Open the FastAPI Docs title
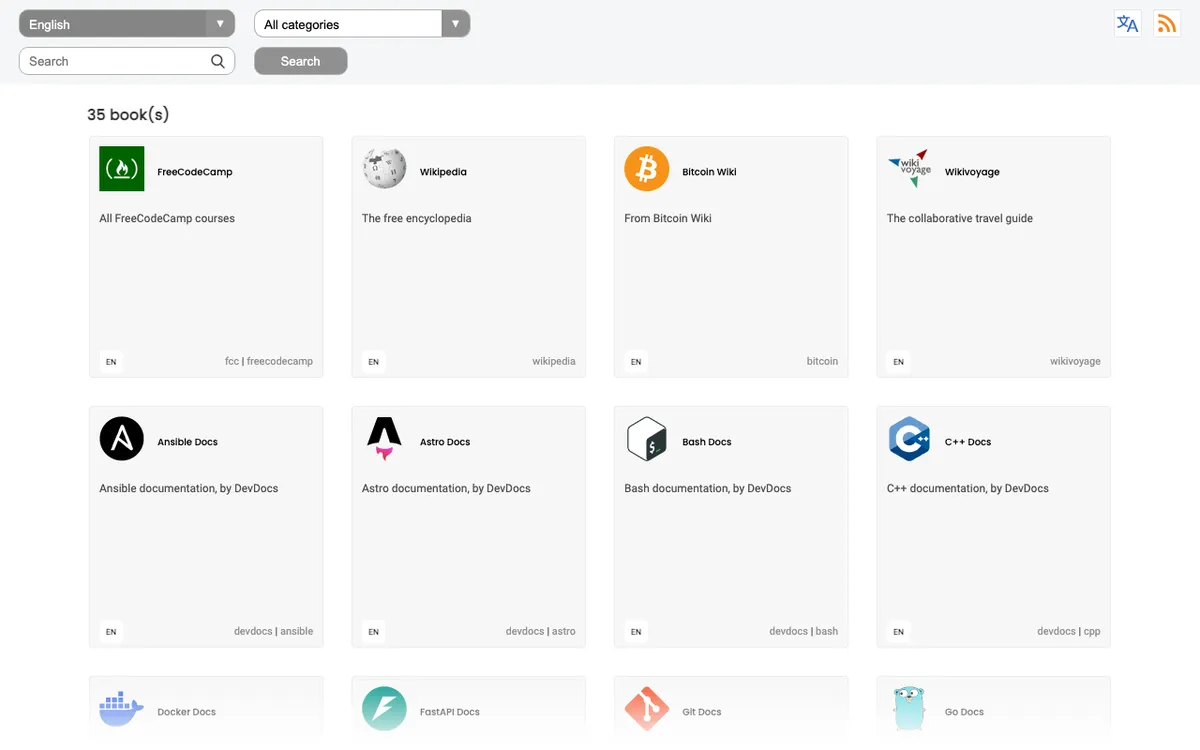The width and height of the screenshot is (1200, 750). point(449,712)
